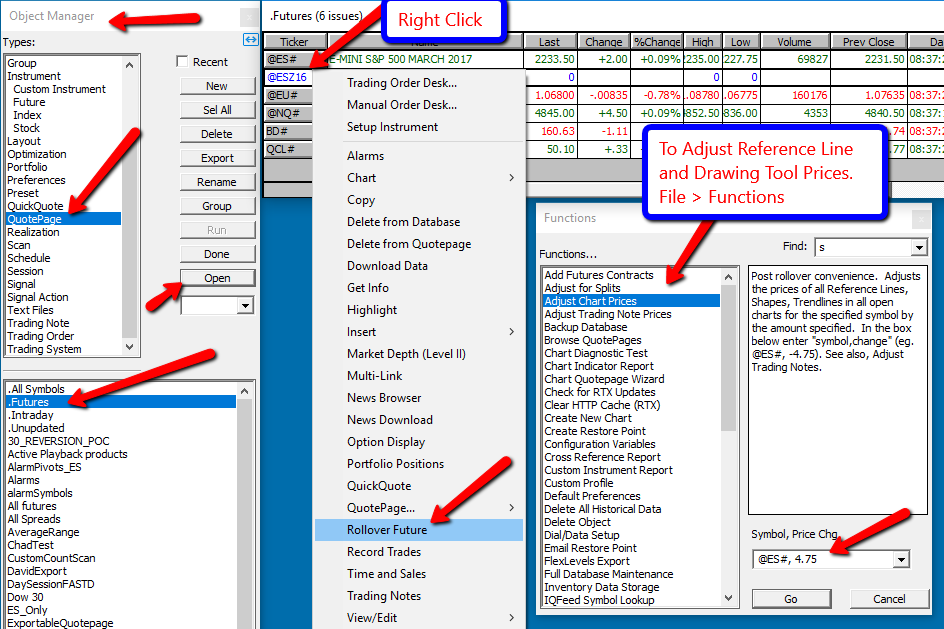The width and height of the screenshot is (944, 629).
Task: Select Trading Order Desk... menu entry
Action: 401,83
